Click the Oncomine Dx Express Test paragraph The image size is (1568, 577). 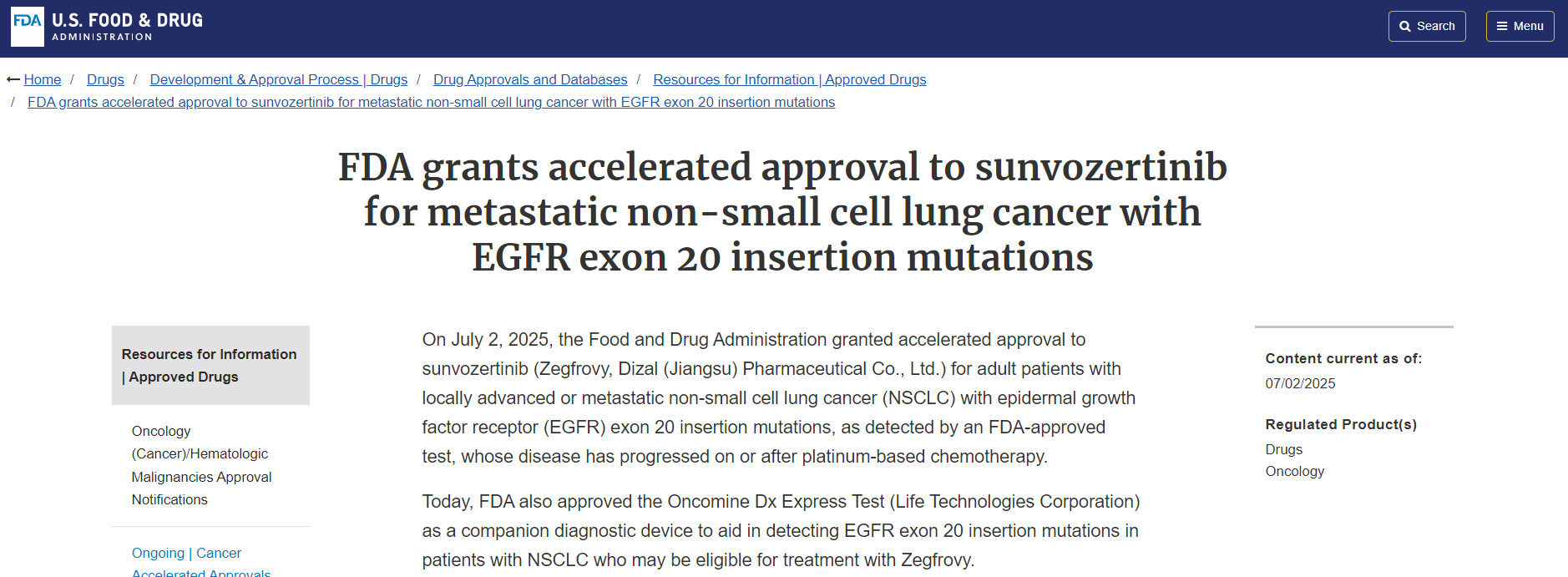781,530
